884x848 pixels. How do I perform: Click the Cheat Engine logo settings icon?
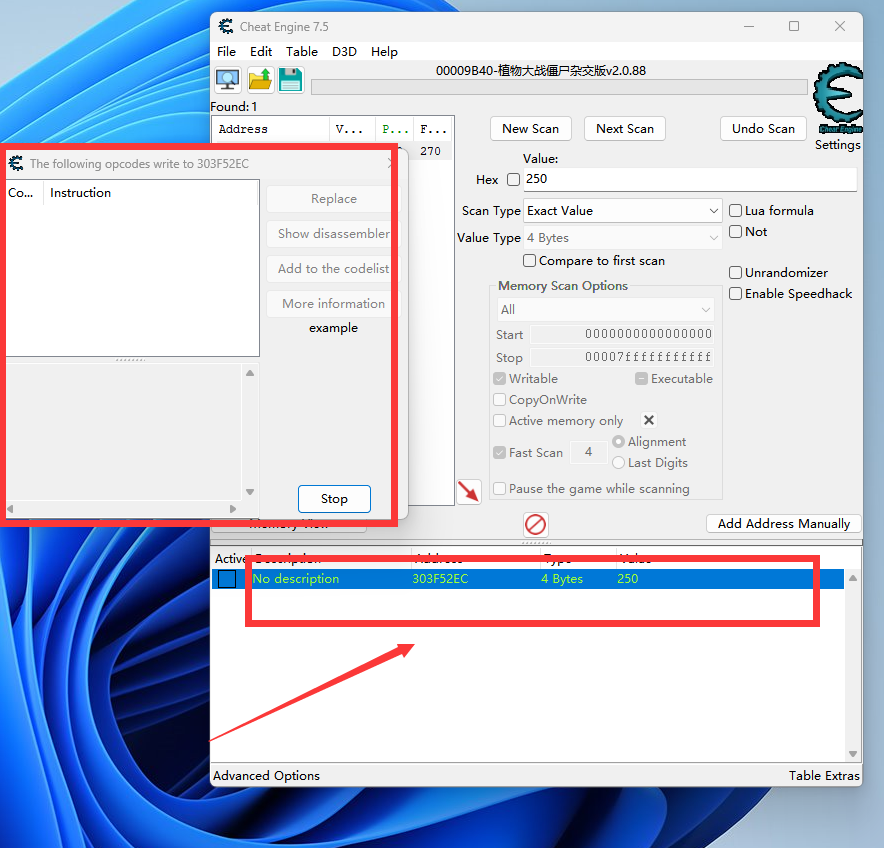(837, 100)
